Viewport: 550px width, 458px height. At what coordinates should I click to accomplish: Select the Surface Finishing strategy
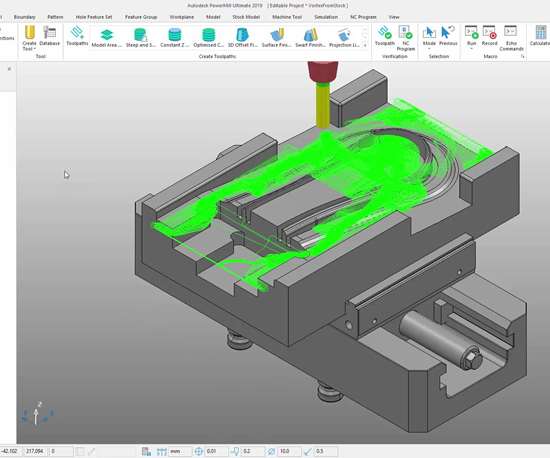276,38
